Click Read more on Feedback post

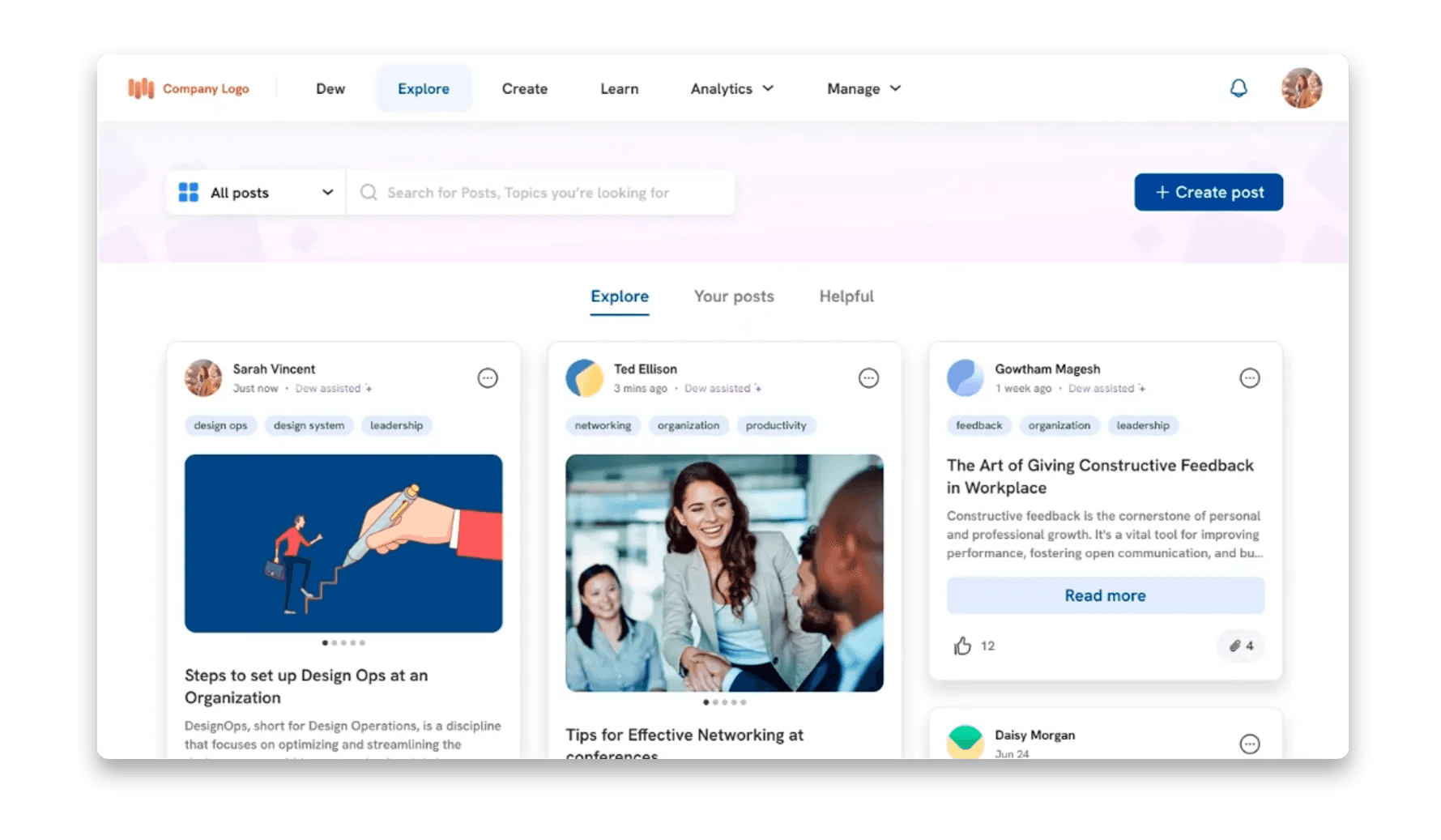click(1106, 595)
